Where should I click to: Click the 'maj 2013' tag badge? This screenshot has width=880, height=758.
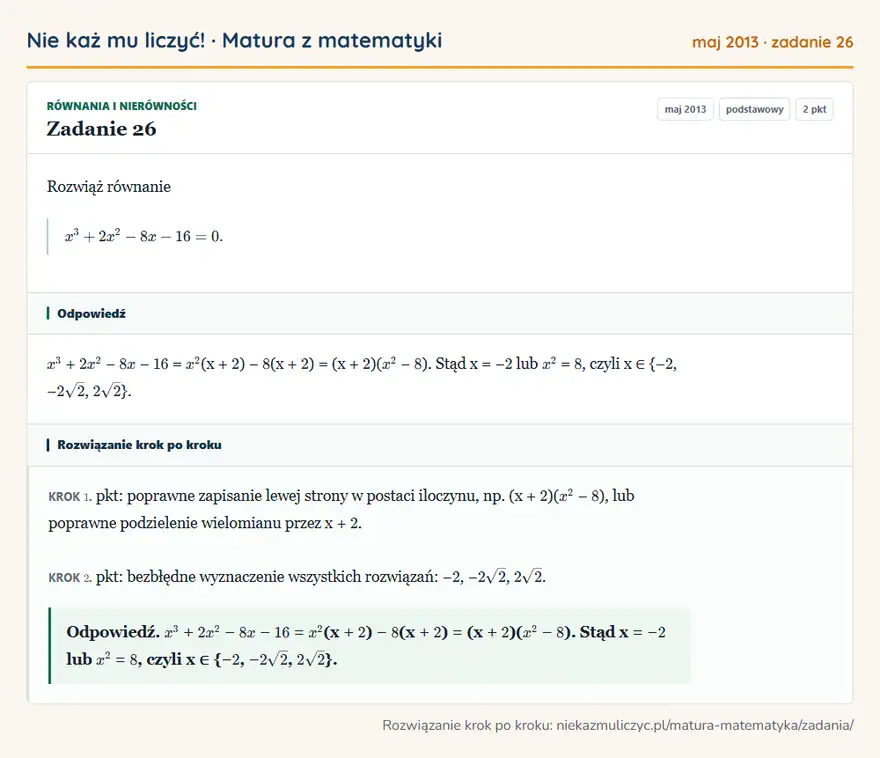click(685, 109)
